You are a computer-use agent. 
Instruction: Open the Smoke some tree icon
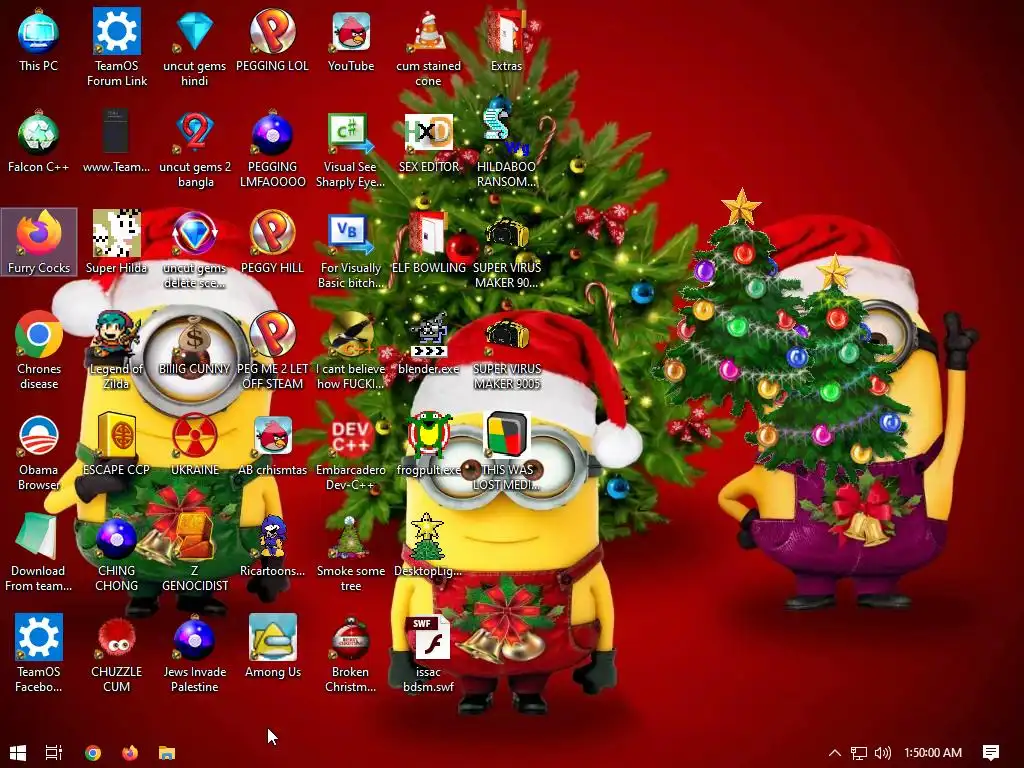point(351,552)
